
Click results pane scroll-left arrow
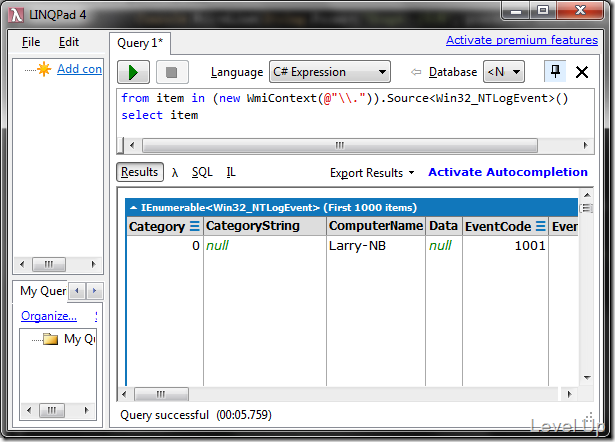tap(124, 394)
